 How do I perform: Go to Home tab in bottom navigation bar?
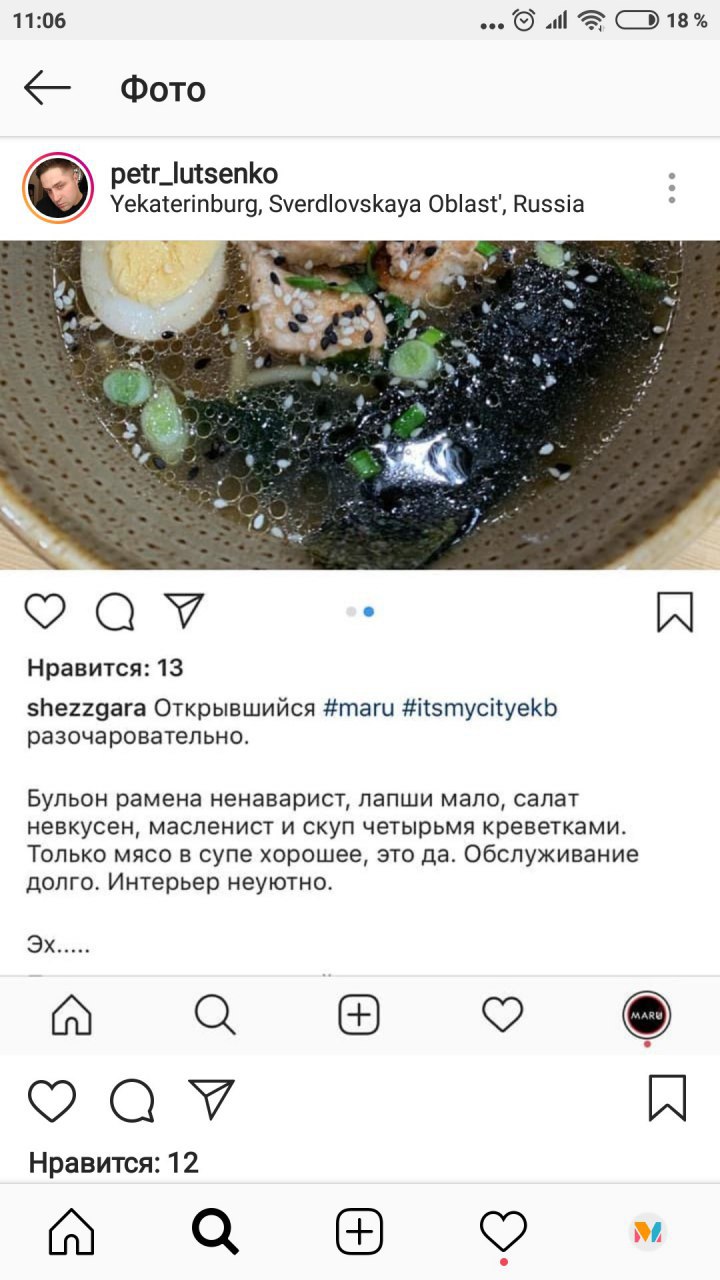[x=72, y=1231]
